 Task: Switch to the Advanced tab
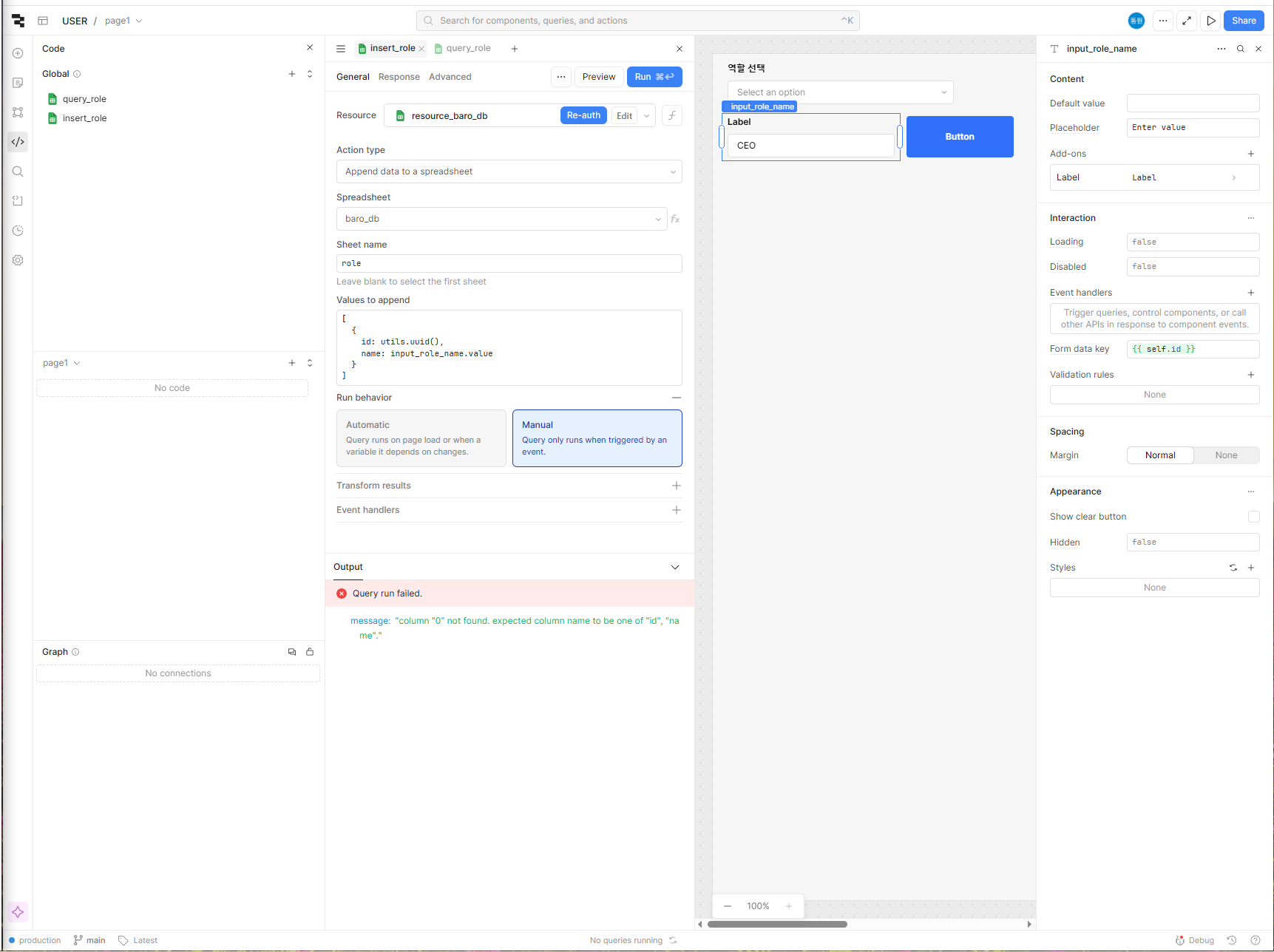click(450, 77)
